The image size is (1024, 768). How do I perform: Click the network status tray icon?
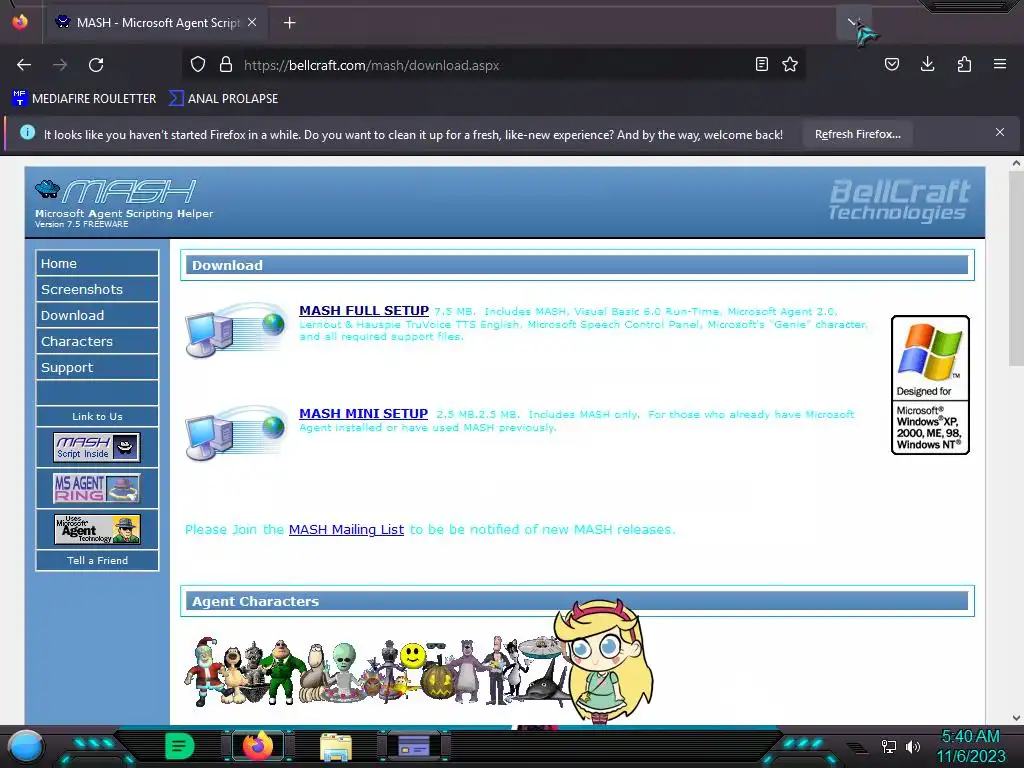(888, 746)
